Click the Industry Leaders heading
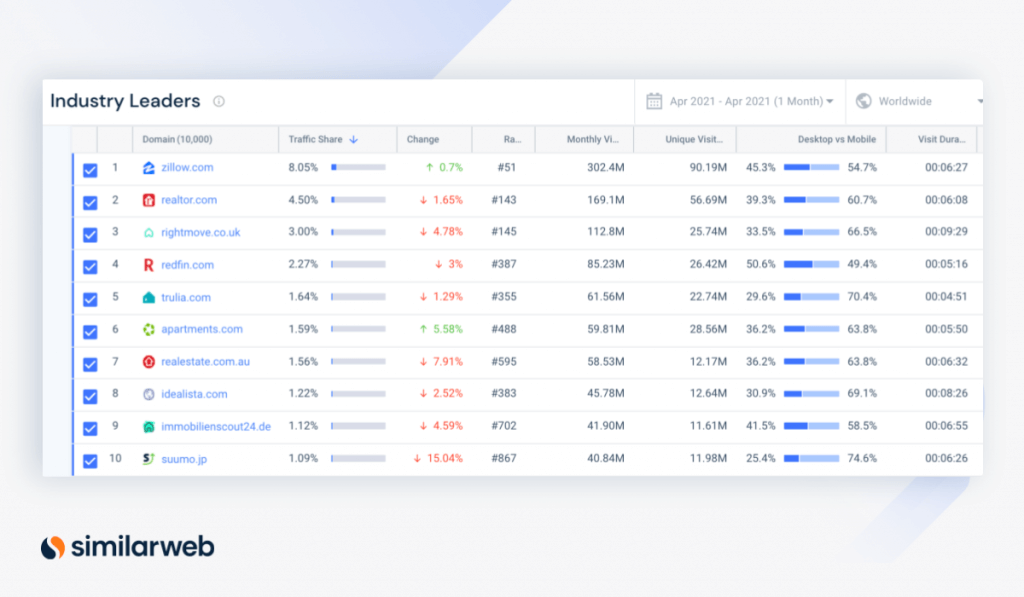The image size is (1024, 597). 125,101
